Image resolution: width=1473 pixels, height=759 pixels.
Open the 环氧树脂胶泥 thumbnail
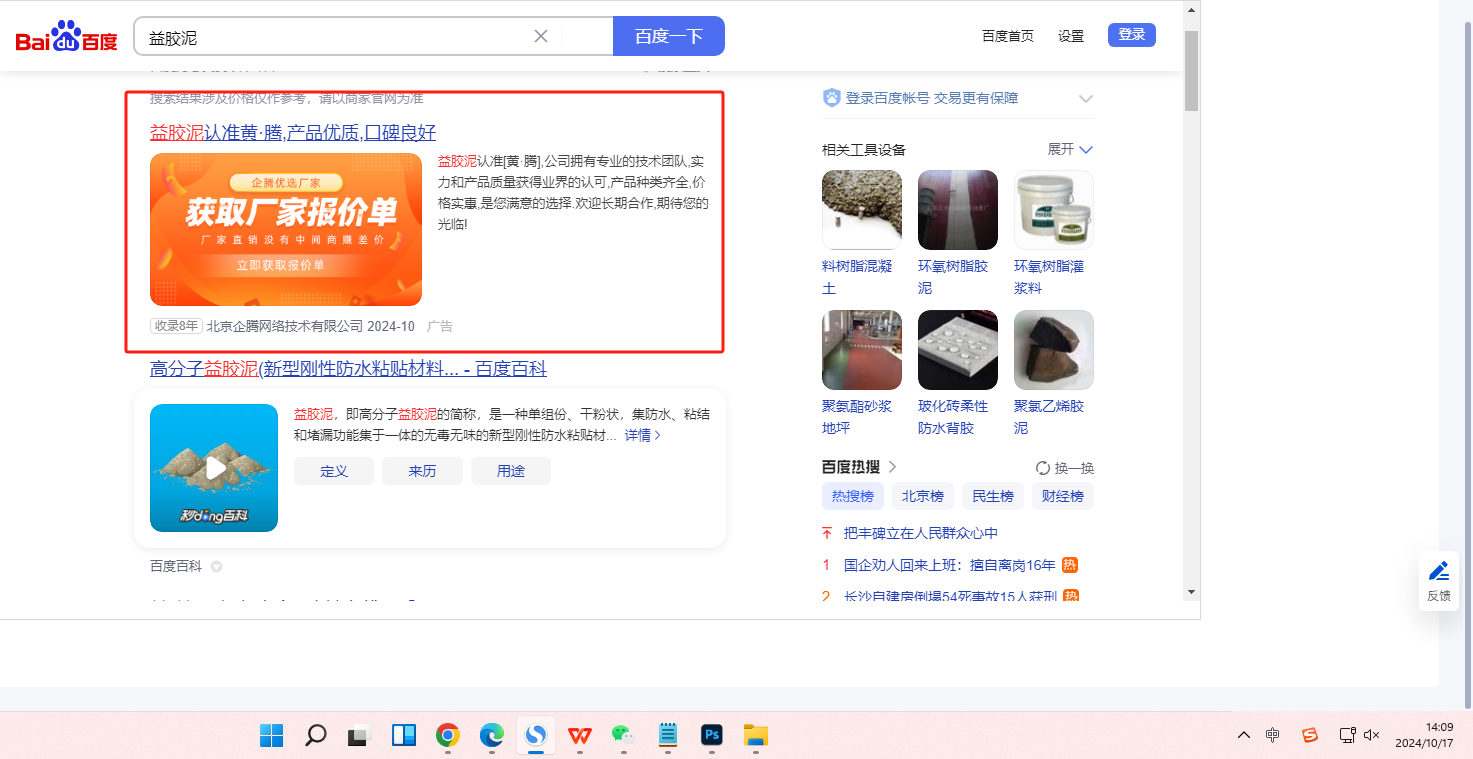[958, 210]
